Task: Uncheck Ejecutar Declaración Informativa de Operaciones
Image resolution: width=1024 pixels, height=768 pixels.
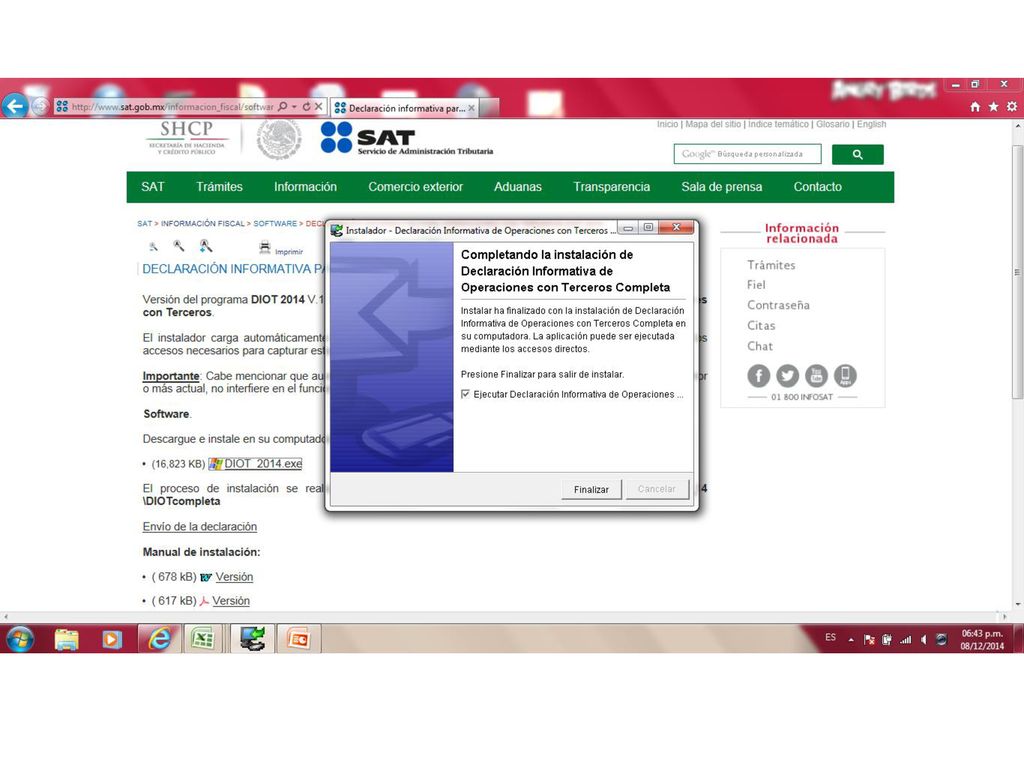Action: coord(465,394)
